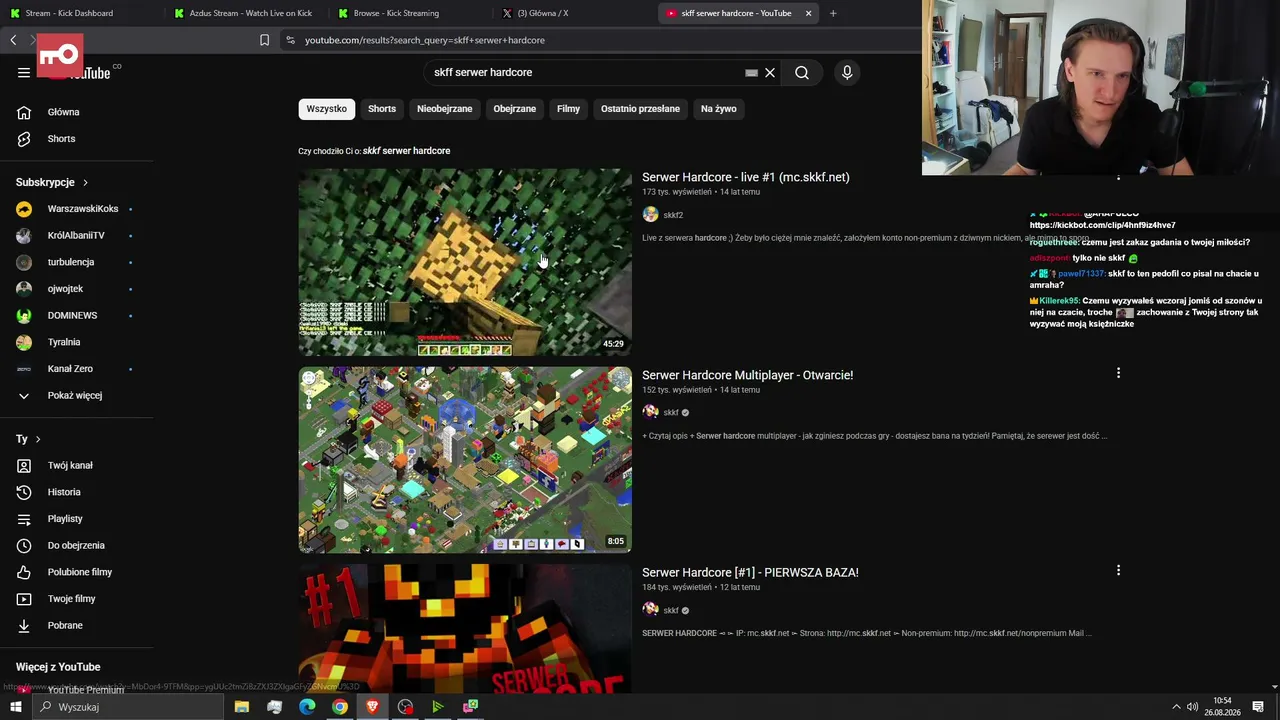
Task: Open File Explorer from the taskbar
Action: (242, 707)
